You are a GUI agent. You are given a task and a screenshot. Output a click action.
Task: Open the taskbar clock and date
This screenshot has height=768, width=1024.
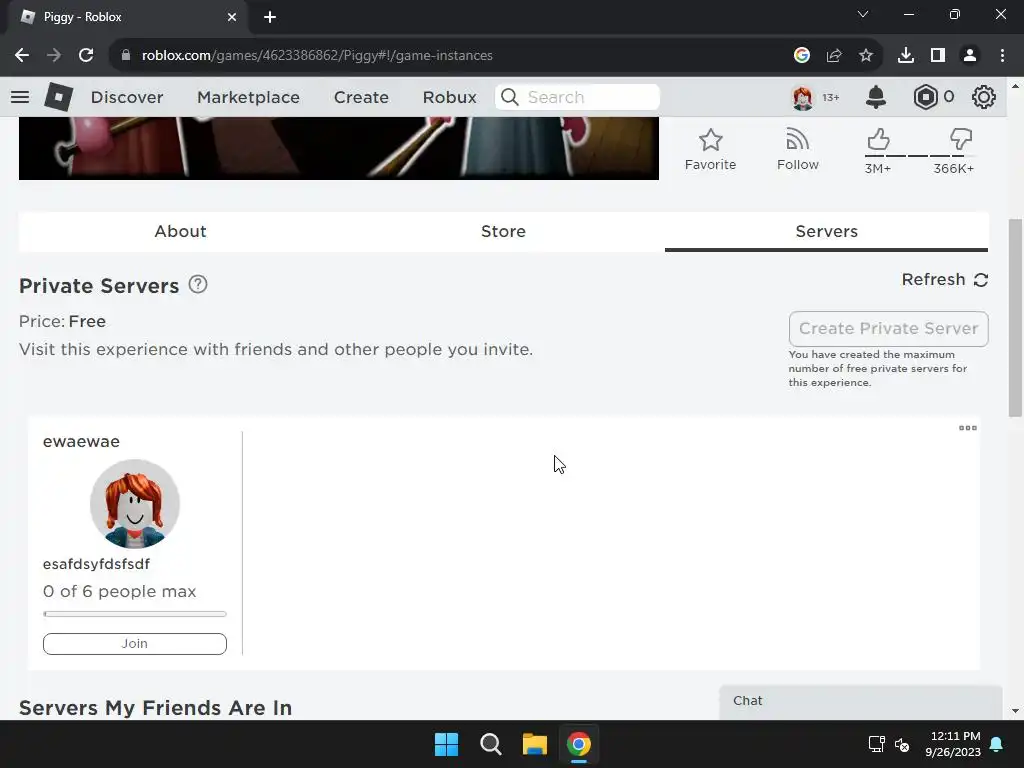point(953,744)
